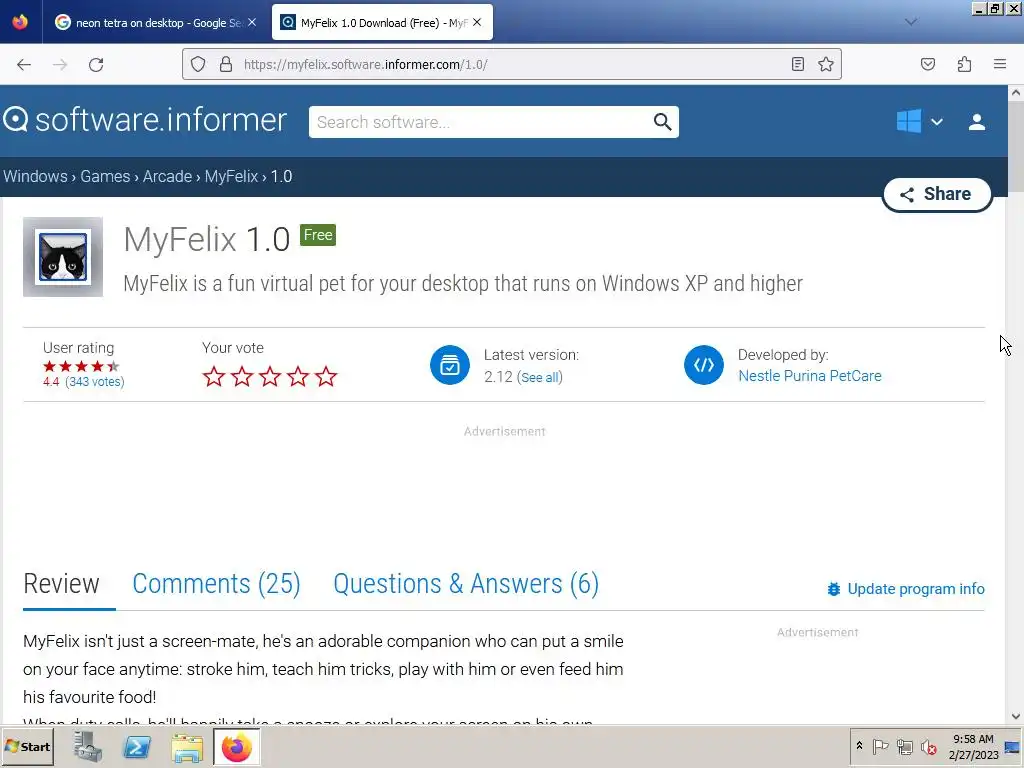Expand the platform selector chevron

coord(936,122)
